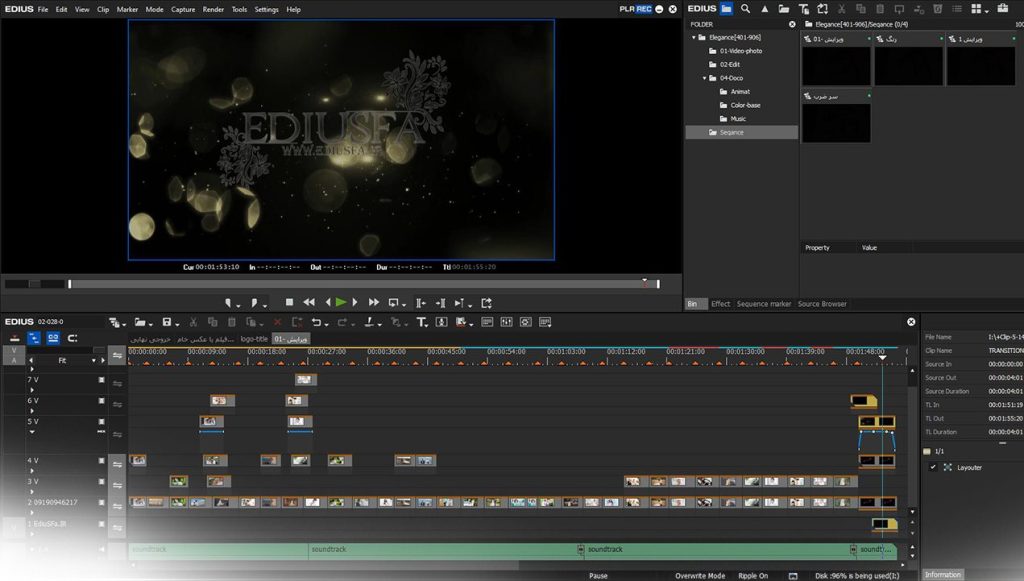Viewport: 1024px width, 581px height.
Task: Set the In point marker icon
Action: 228,303
